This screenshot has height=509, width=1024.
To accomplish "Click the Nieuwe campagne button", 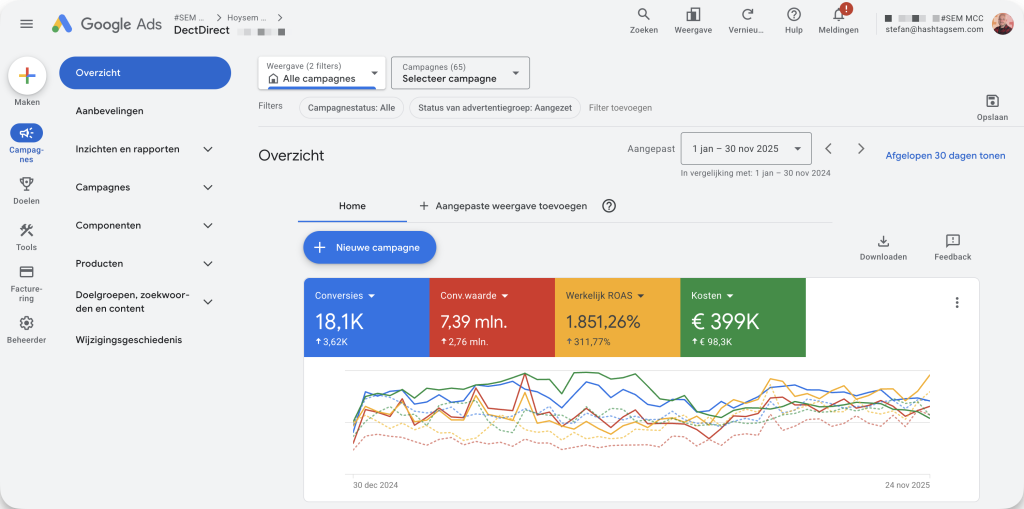I will pyautogui.click(x=369, y=247).
